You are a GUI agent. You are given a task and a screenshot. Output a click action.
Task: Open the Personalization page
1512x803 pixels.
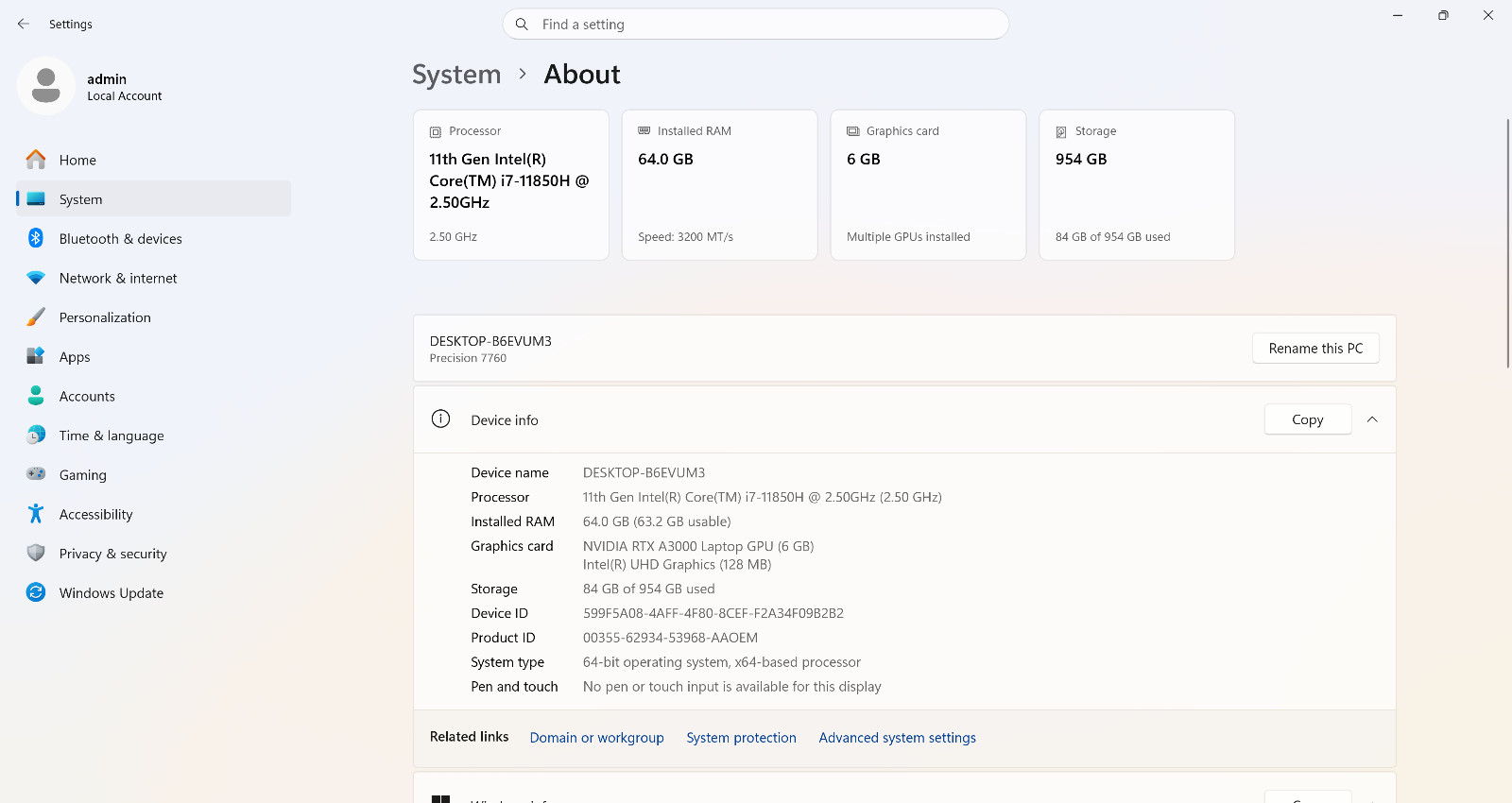click(154, 317)
